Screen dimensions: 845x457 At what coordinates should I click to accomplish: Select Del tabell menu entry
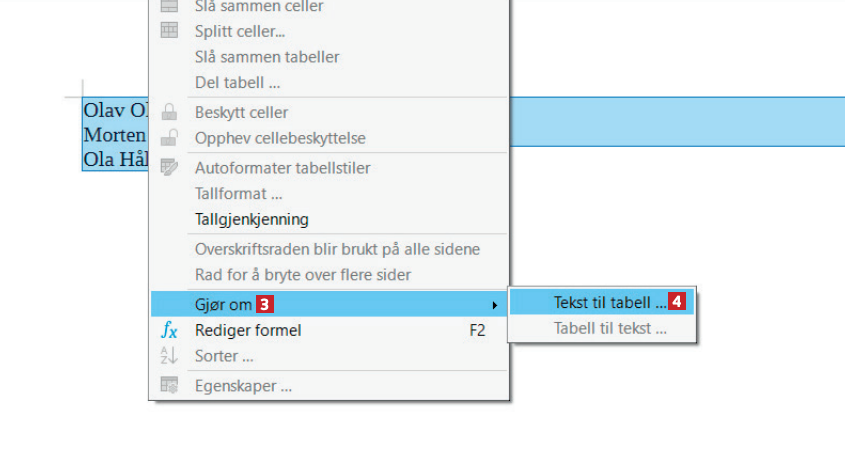click(x=237, y=82)
